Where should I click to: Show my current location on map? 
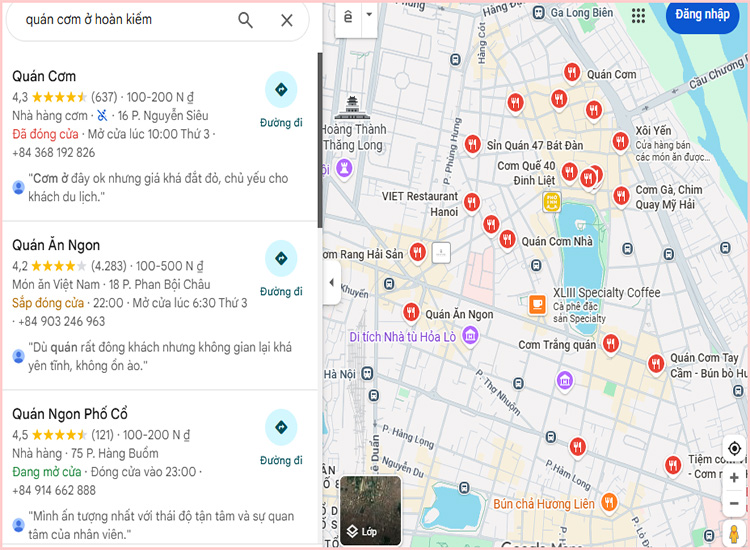[x=734, y=449]
